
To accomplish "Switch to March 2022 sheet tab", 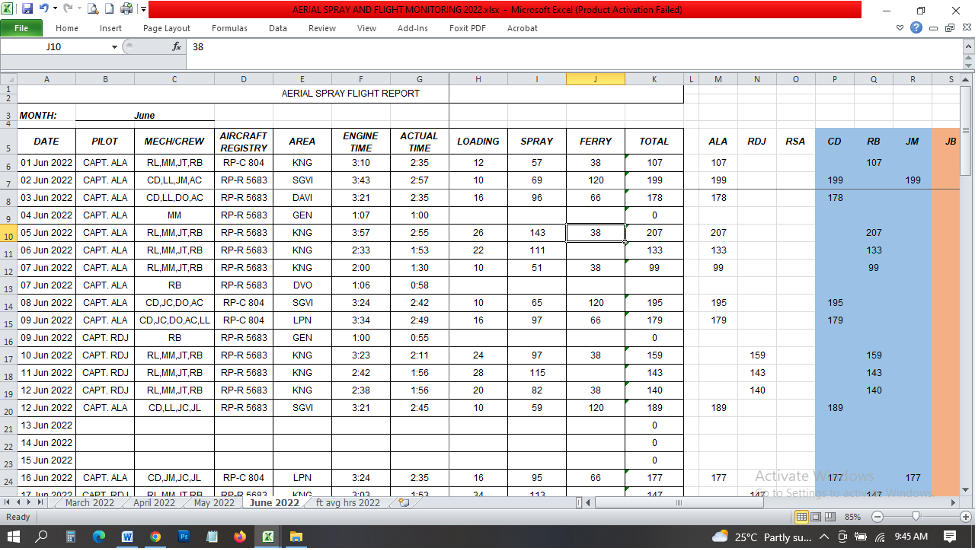I will [x=90, y=503].
